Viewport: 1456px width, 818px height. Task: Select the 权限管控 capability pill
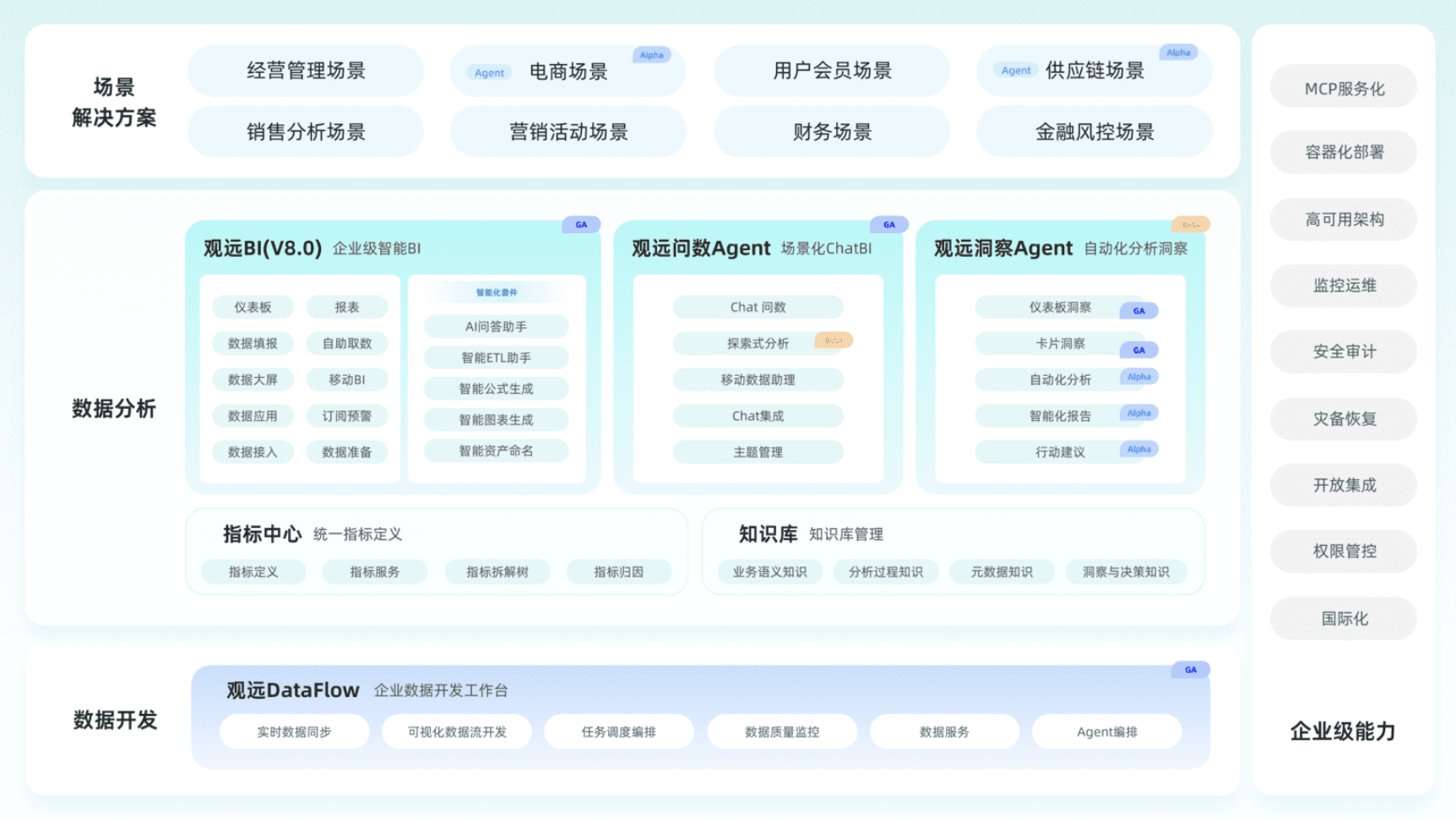pos(1344,551)
